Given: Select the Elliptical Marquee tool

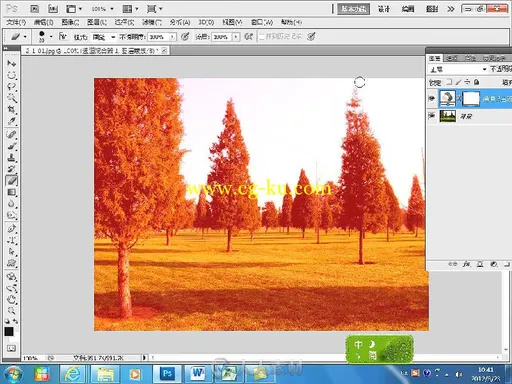Looking at the screenshot, I should (12, 75).
